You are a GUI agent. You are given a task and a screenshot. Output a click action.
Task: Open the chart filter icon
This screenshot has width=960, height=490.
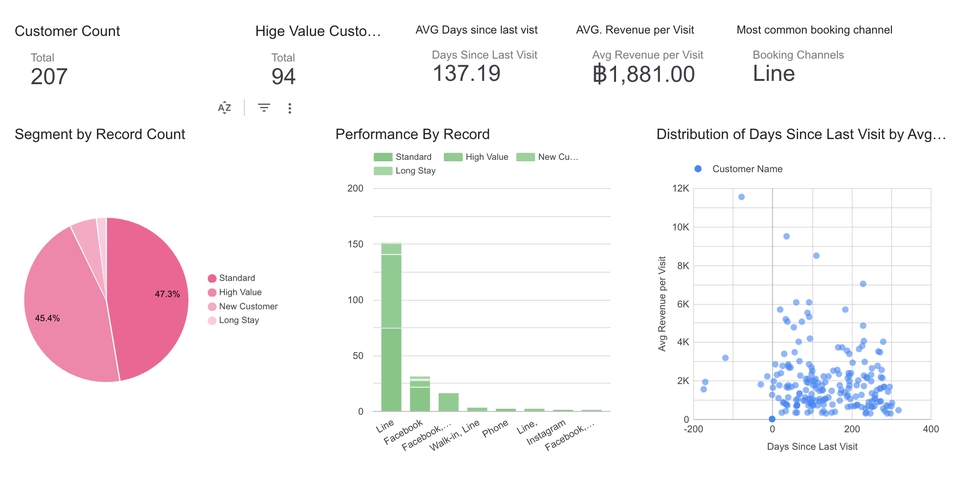(264, 108)
